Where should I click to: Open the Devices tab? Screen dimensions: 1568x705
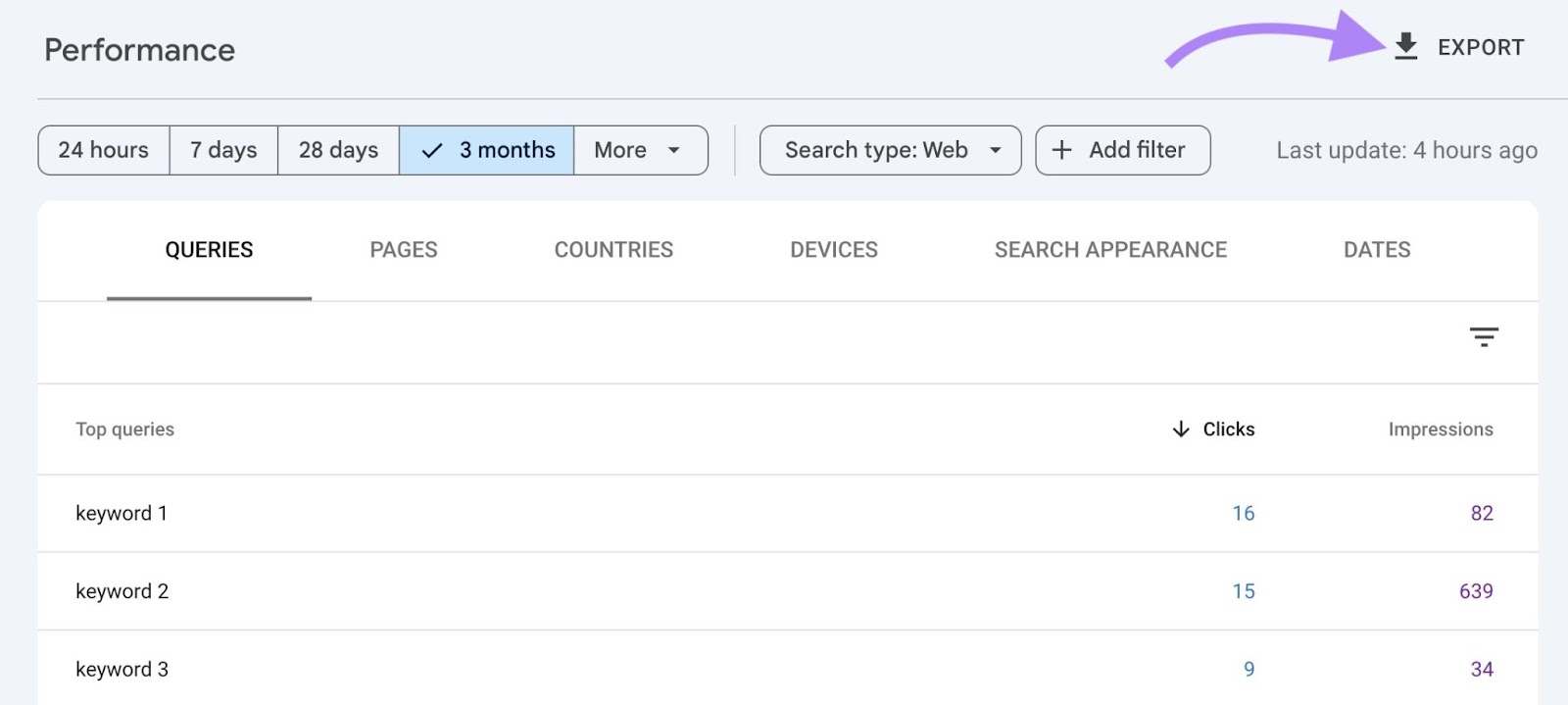[834, 250]
